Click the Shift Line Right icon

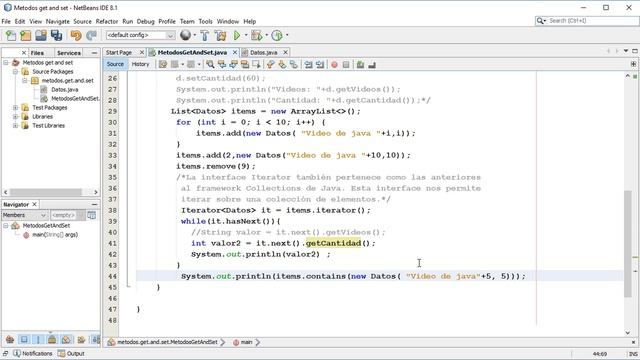(x=320, y=64)
